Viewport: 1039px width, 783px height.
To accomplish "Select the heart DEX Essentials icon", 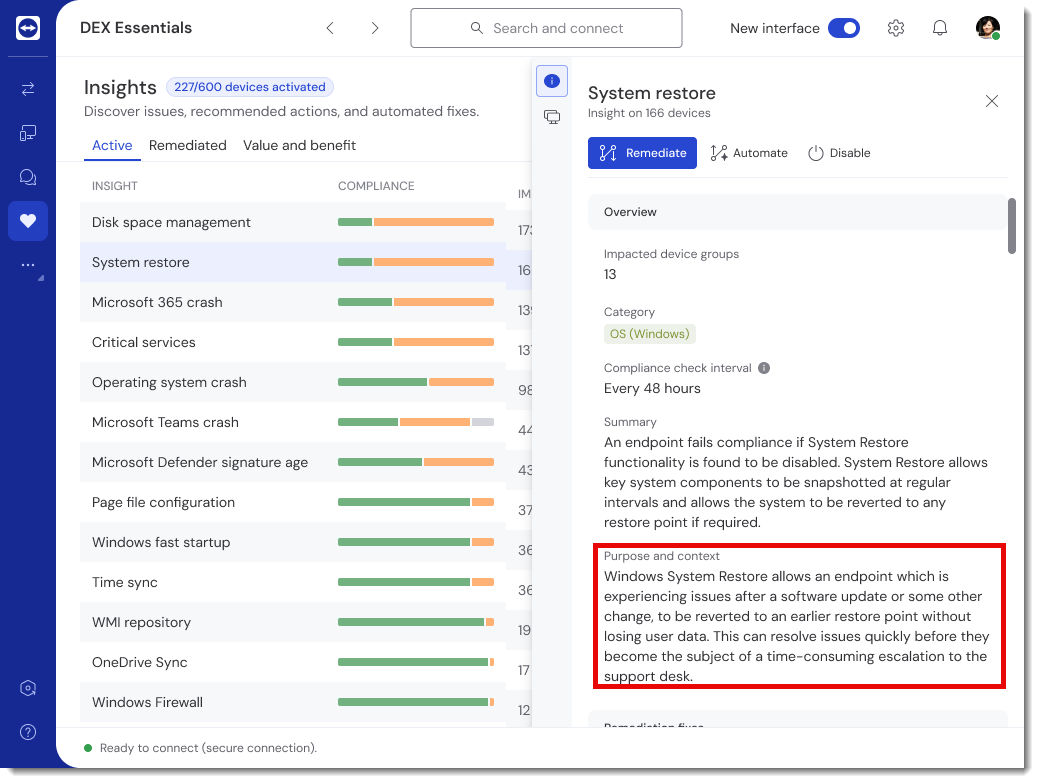I will [x=28, y=221].
